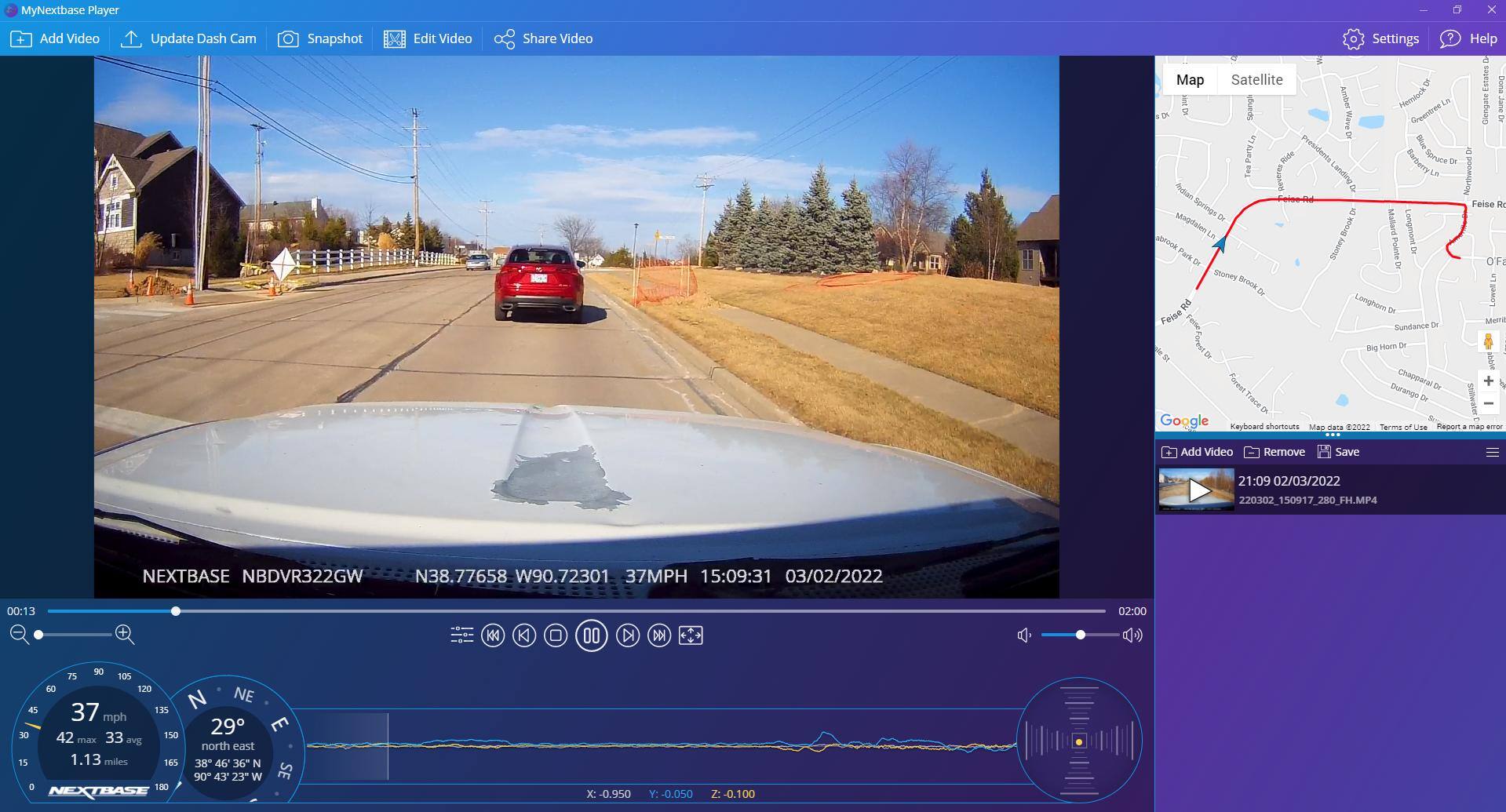
Task: Step back one frame
Action: (524, 635)
